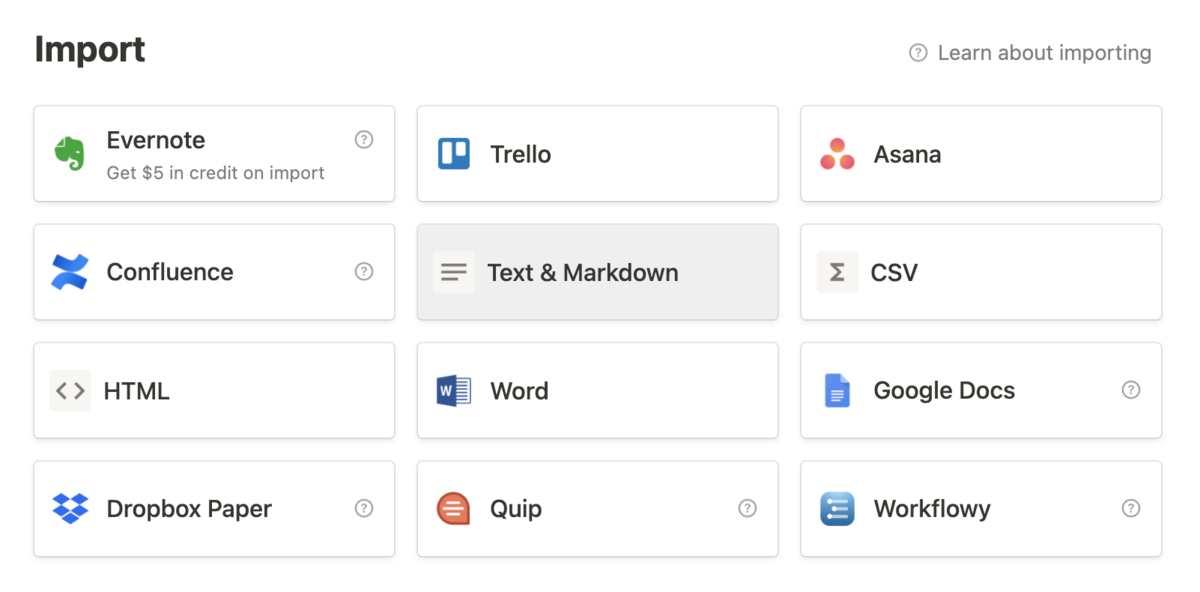Choose the Asana label
Image resolution: width=1200 pixels, height=592 pixels.
coord(907,154)
